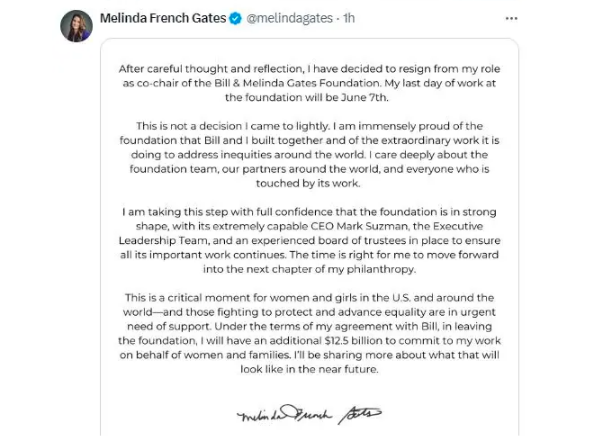Open the three-dot more options menu
590x438 pixels.
click(x=511, y=18)
